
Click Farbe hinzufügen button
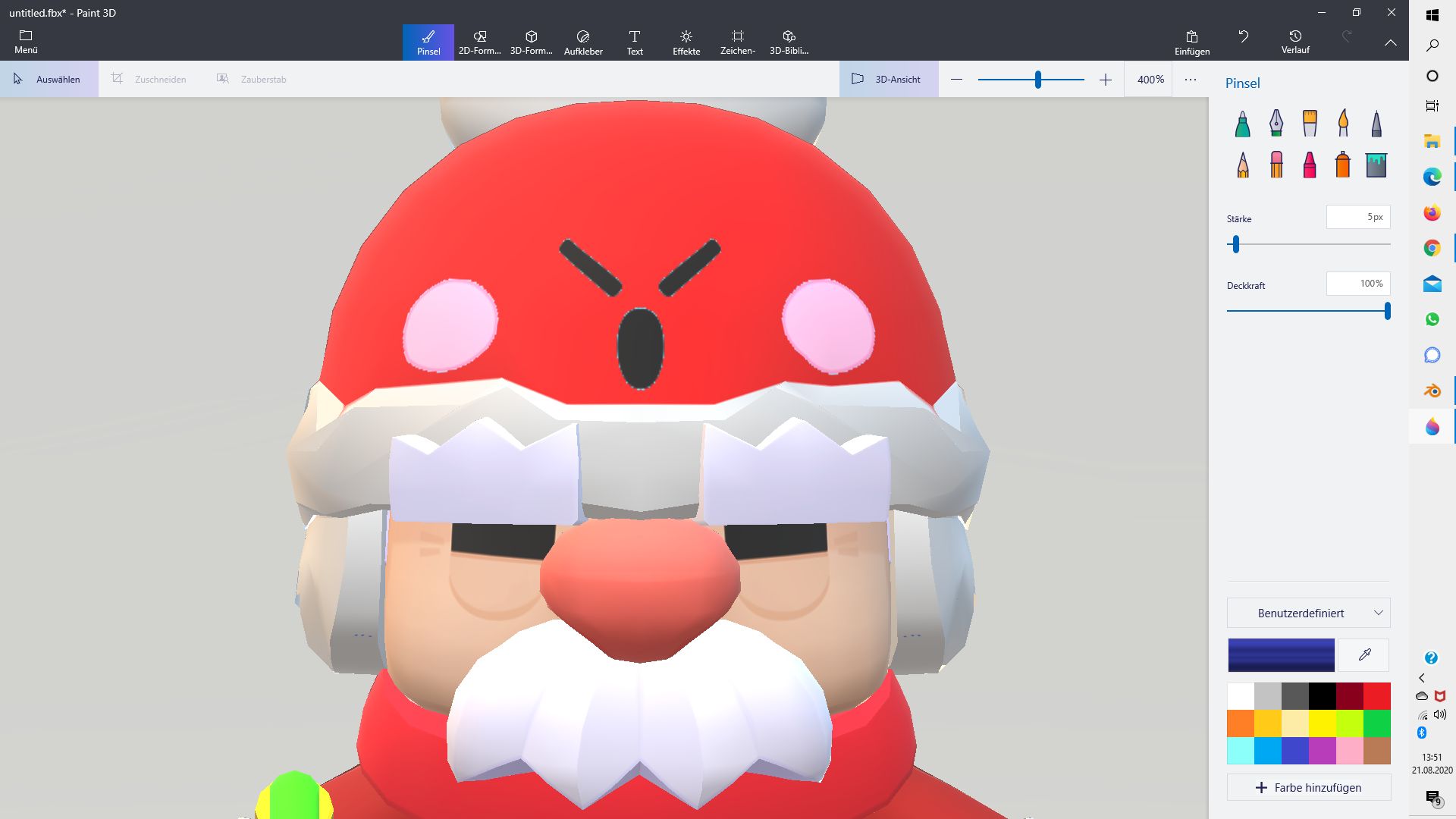[x=1308, y=787]
